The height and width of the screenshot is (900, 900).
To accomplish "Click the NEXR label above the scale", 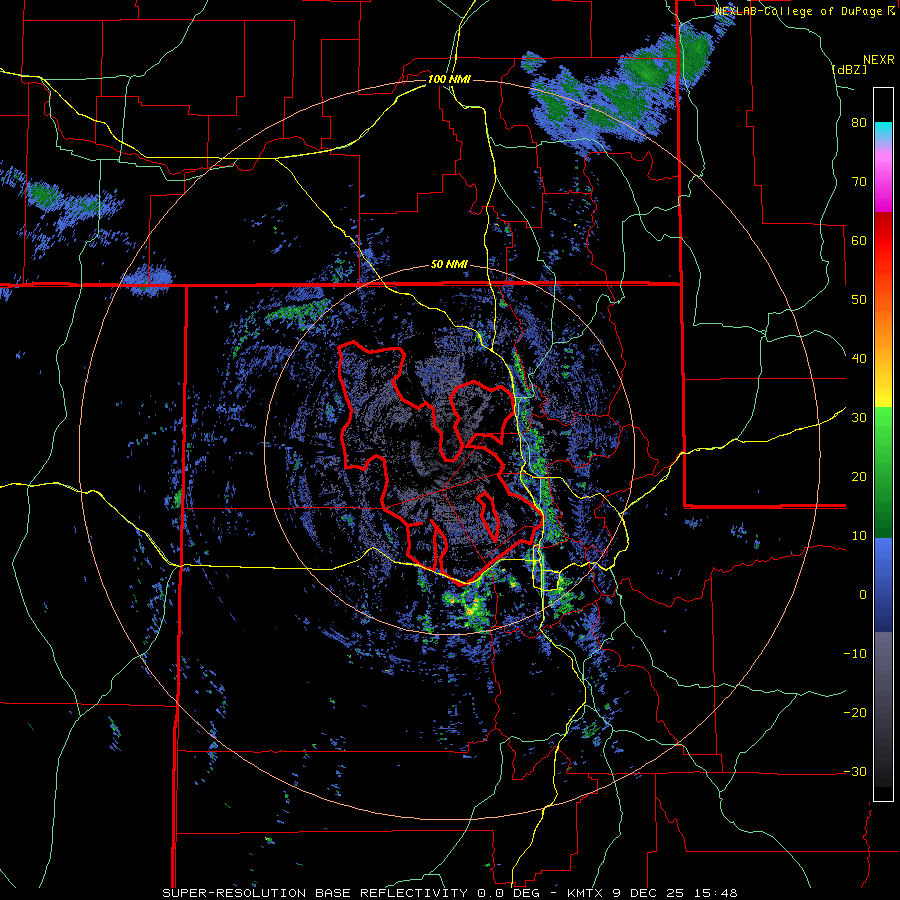I will [878, 60].
